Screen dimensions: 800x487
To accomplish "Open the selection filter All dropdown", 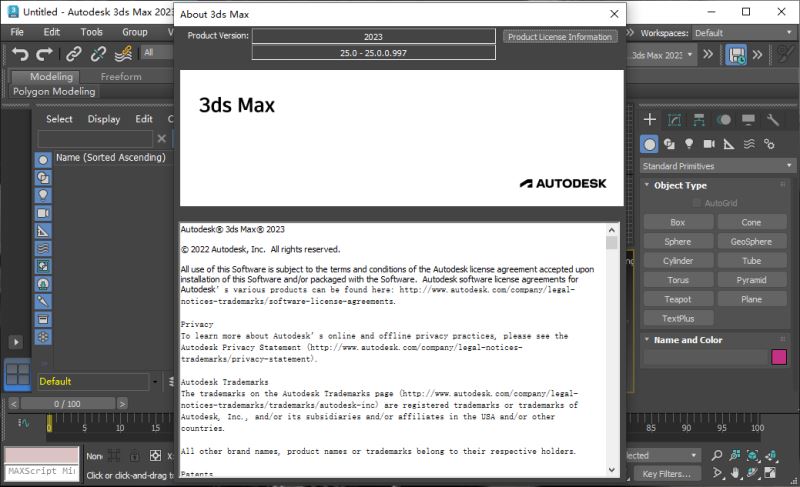I will [x=157, y=53].
